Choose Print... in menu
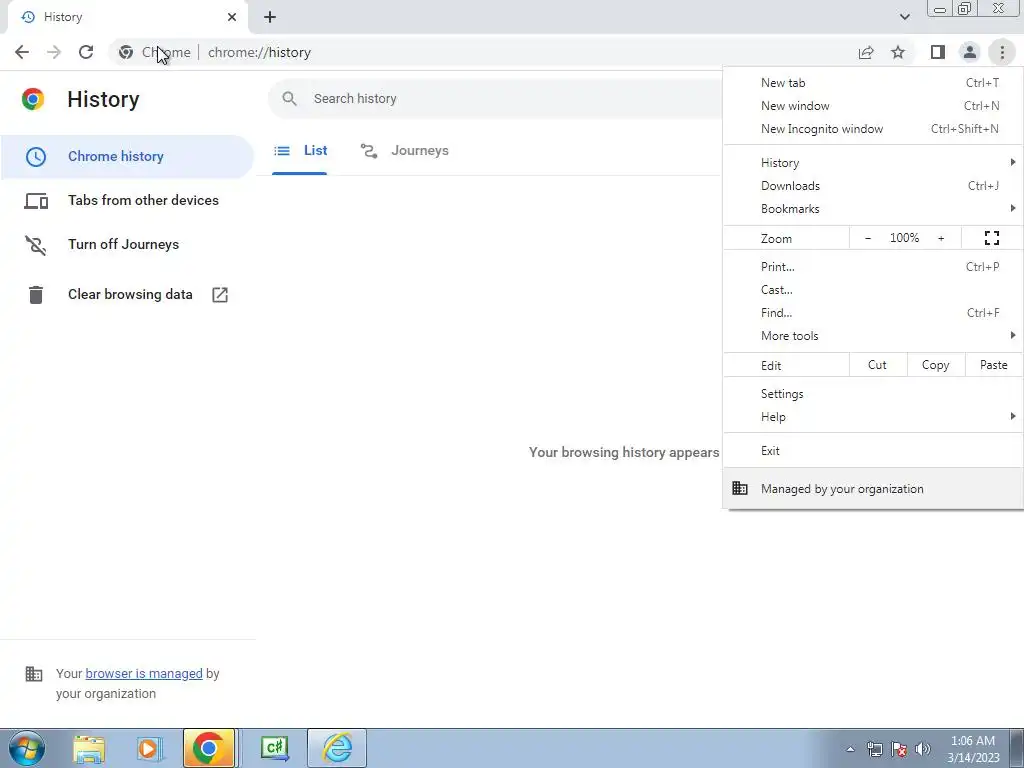1024x768 pixels. click(873, 266)
